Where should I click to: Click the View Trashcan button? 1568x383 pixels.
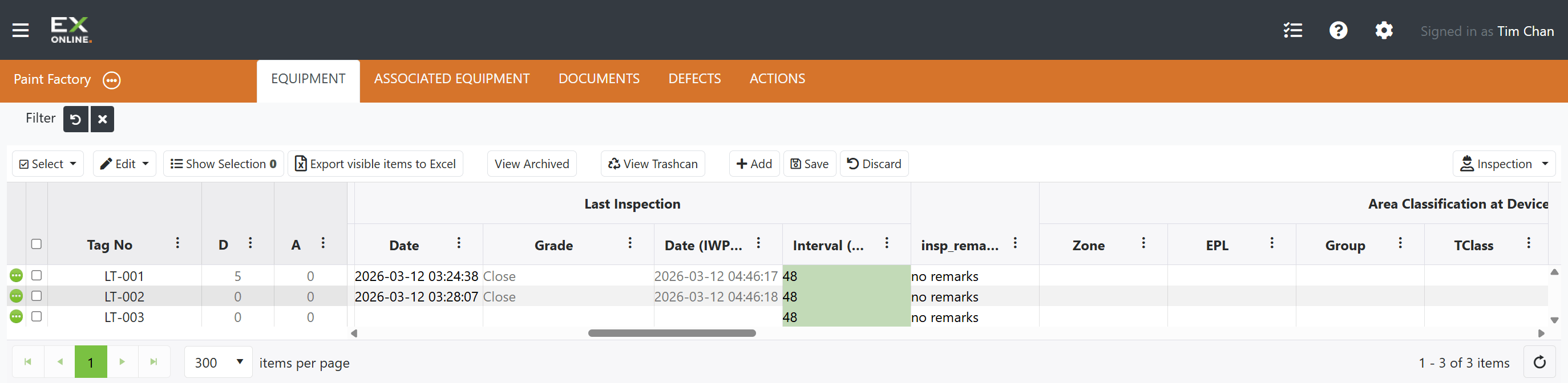653,164
